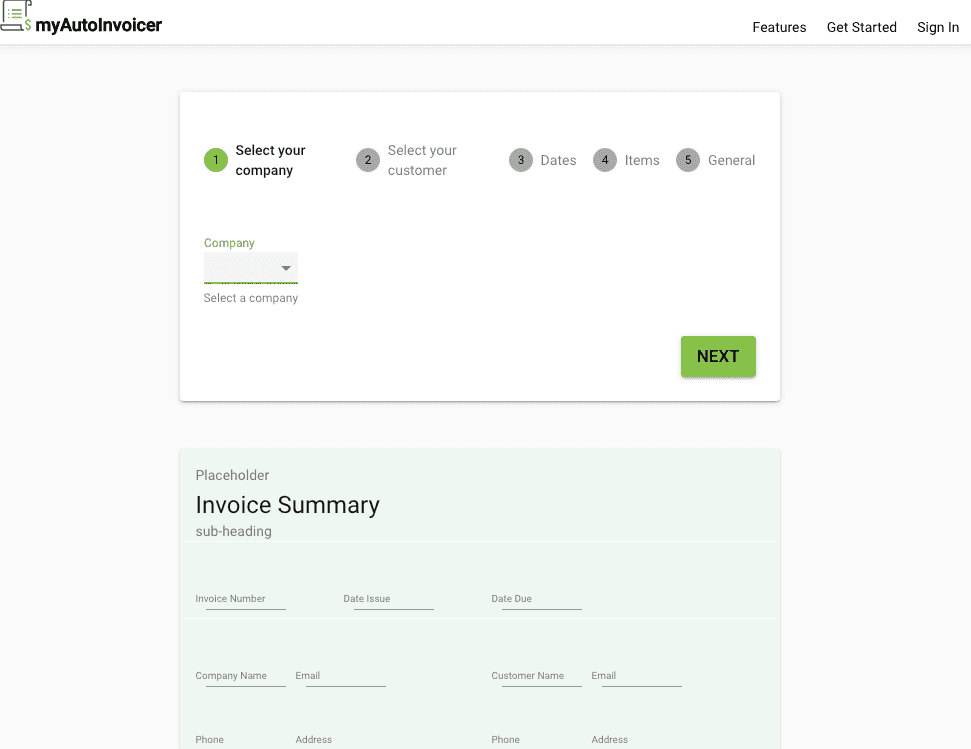Jump to step 2 circle icon
This screenshot has height=749, width=971.
coord(368,160)
